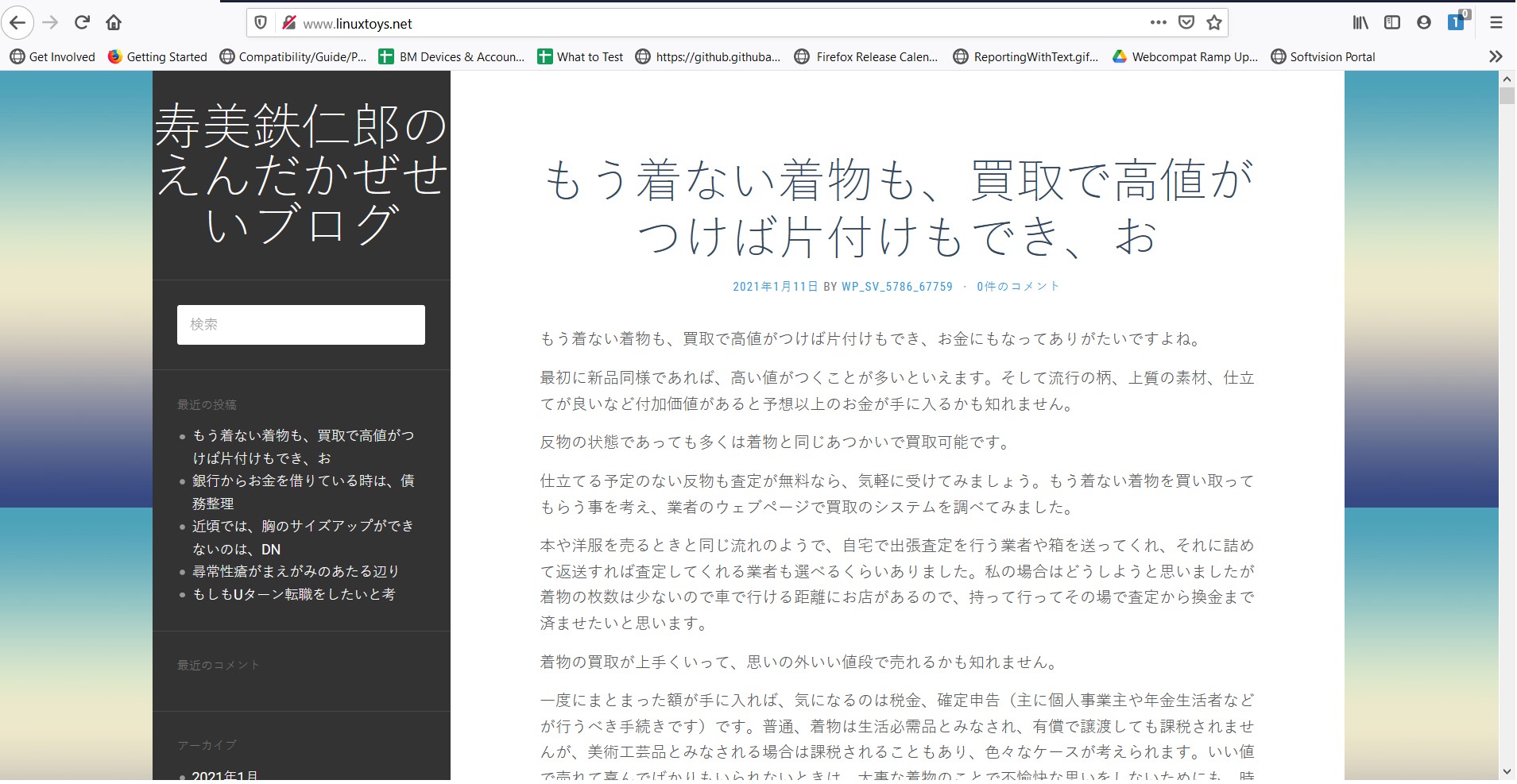This screenshot has width=1517, height=784.
Task: Open recent post 銀行からお金を借りている時は
Action: (303, 492)
